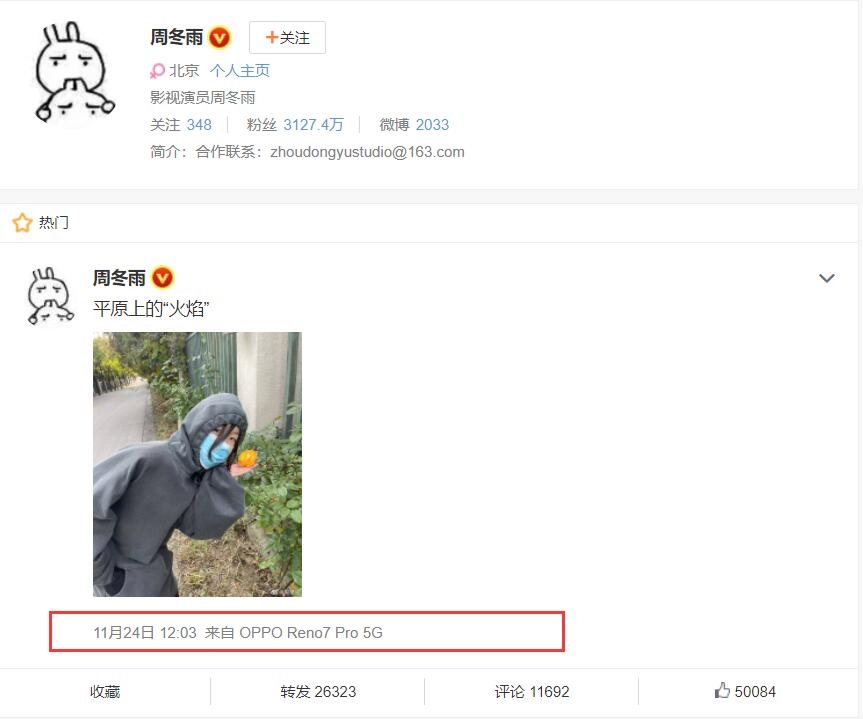This screenshot has width=863, height=719.
Task: Open the 微博 2033 posts count
Action: (414, 124)
